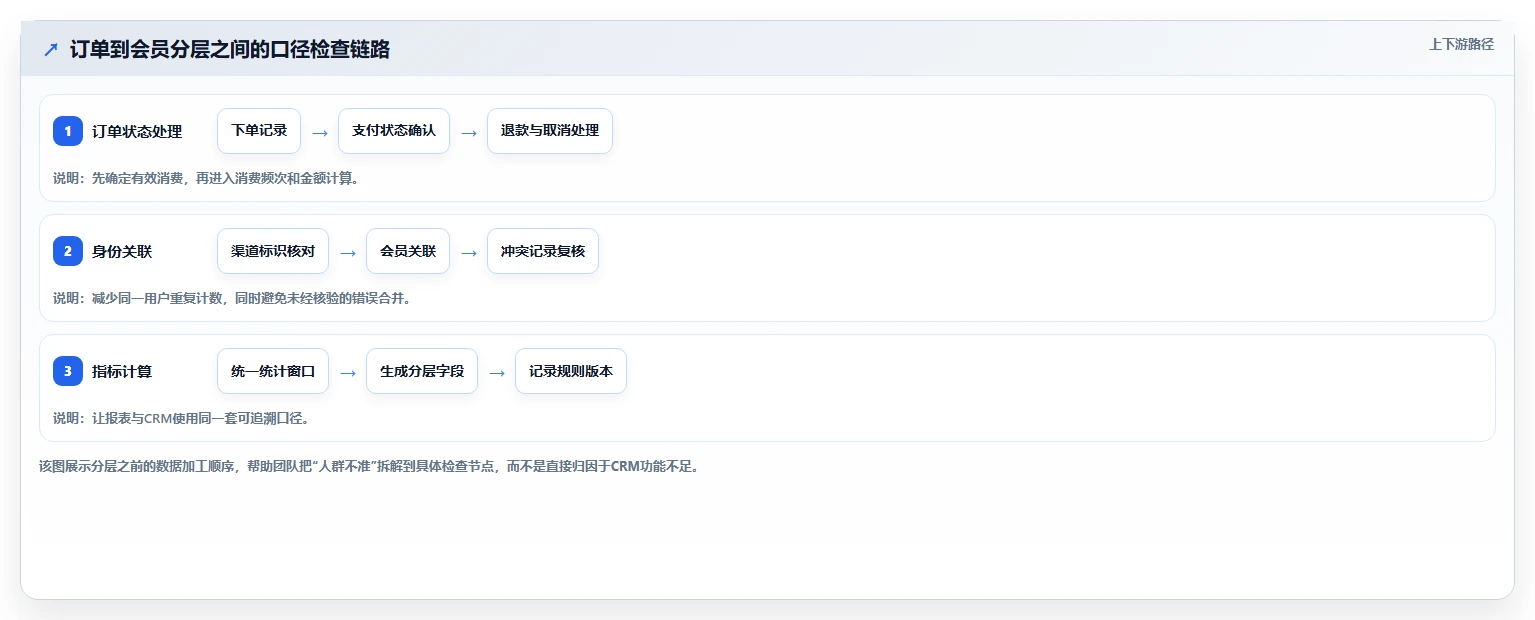Click the arrow between 统一统计窗口 and 生成分层字段
The height and width of the screenshot is (620, 1535).
(348, 372)
